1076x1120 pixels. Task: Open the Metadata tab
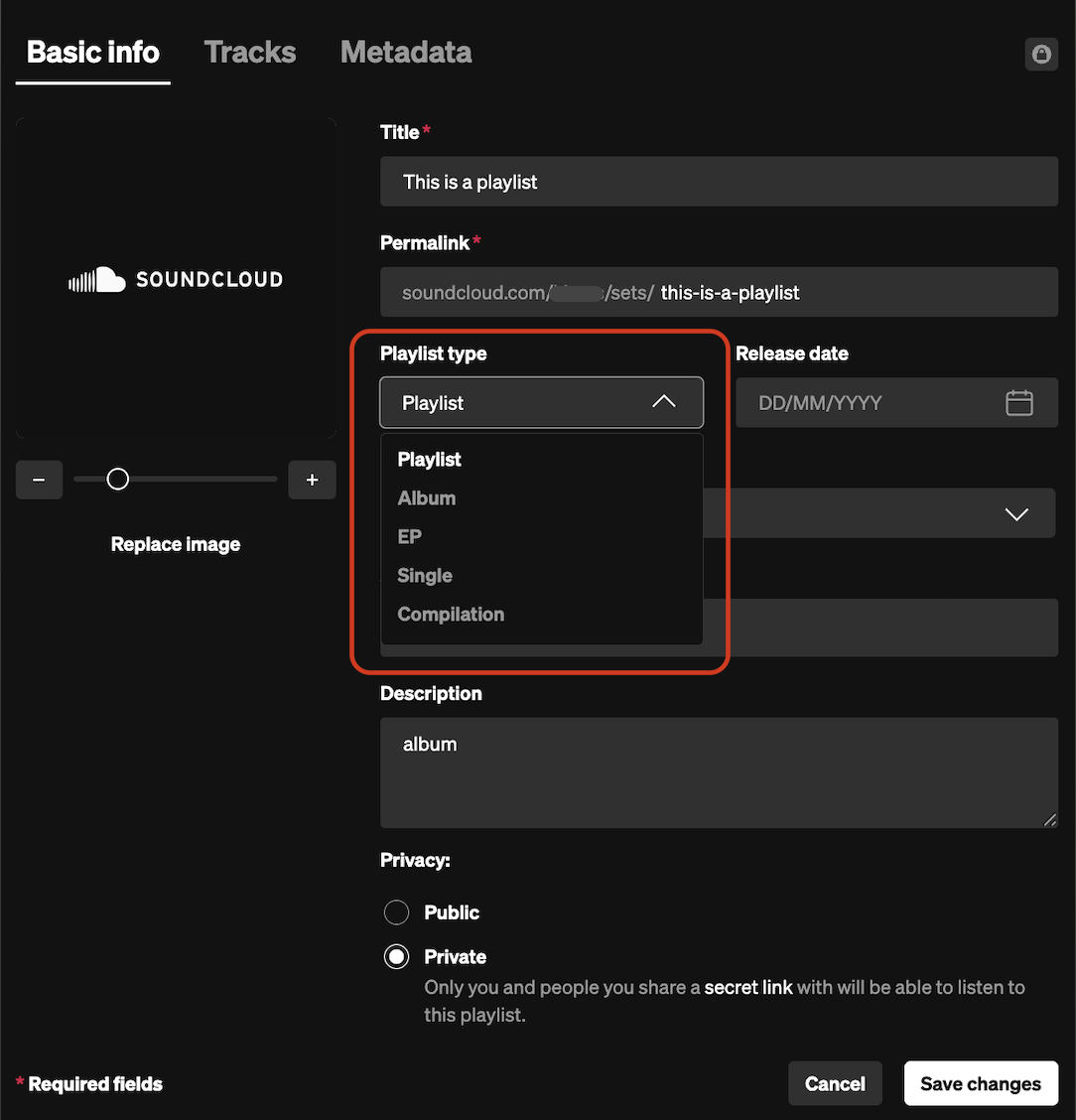406,53
